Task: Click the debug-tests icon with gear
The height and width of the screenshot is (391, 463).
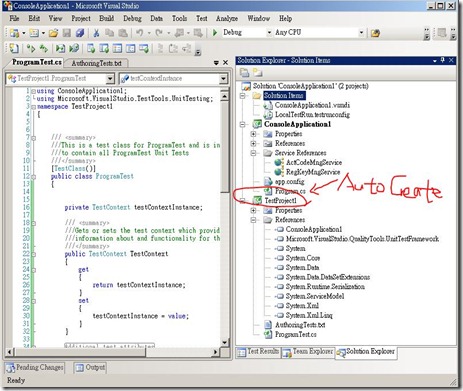Action: coord(74,49)
